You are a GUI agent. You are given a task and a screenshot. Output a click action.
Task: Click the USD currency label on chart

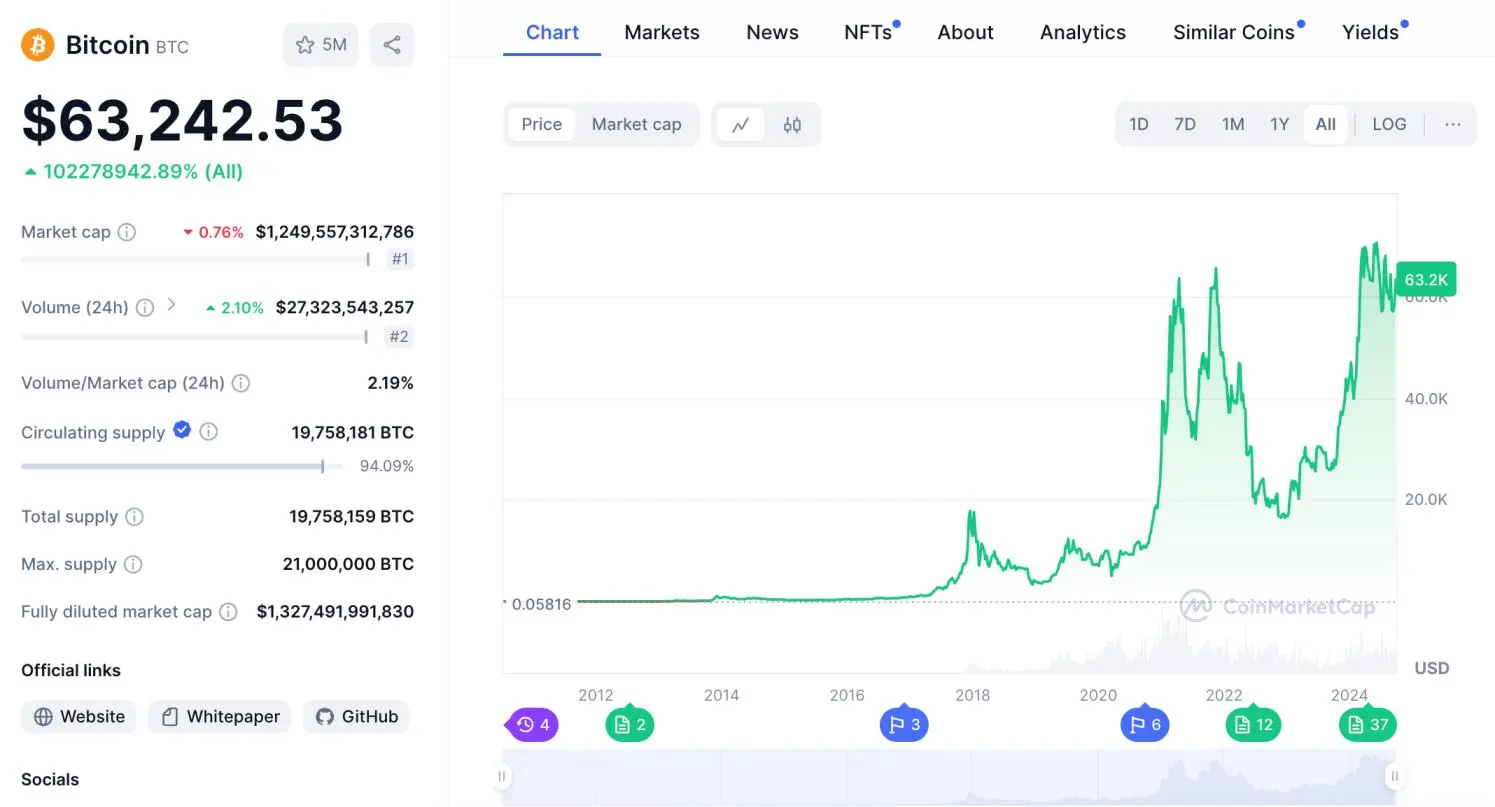coord(1432,668)
